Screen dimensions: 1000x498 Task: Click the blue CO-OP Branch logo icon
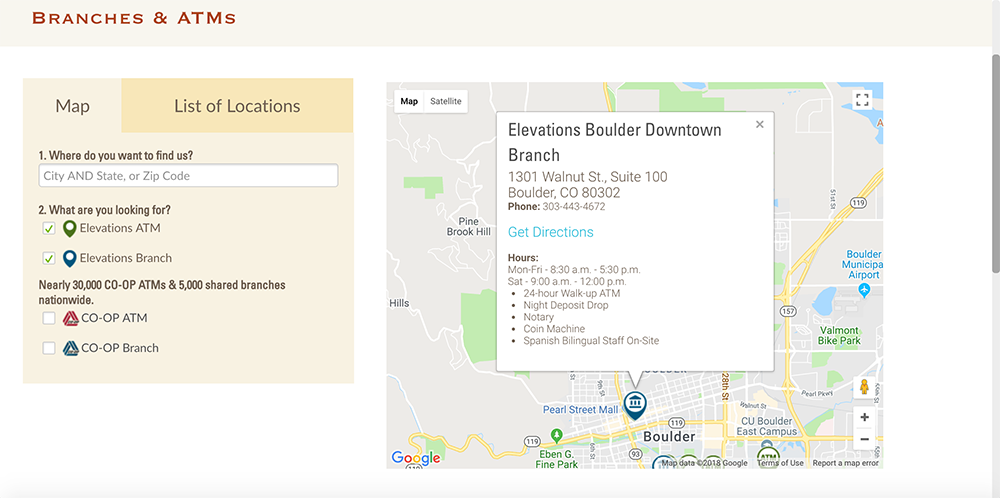[x=70, y=348]
